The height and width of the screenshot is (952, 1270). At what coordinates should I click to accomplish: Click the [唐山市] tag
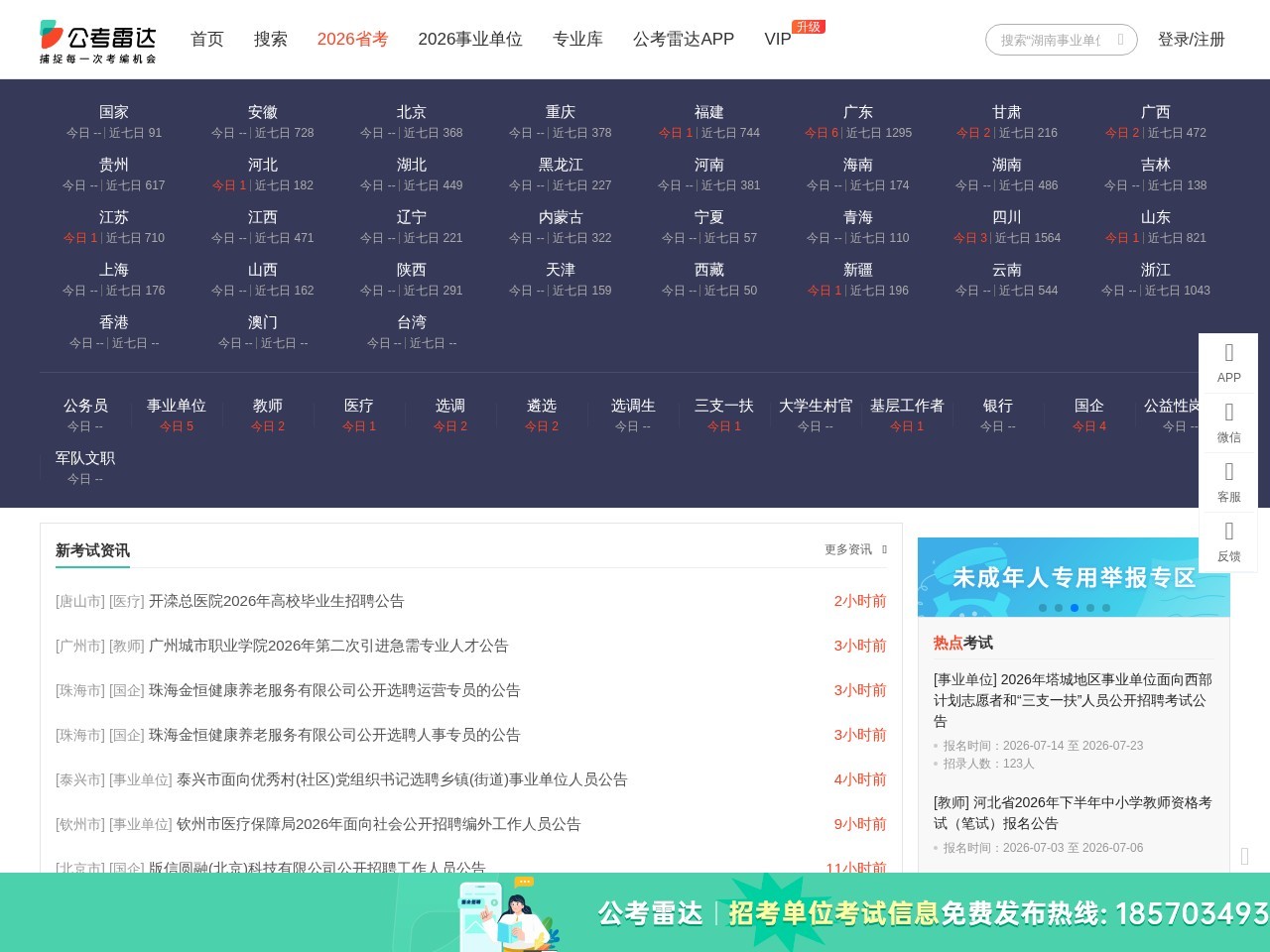pos(80,601)
